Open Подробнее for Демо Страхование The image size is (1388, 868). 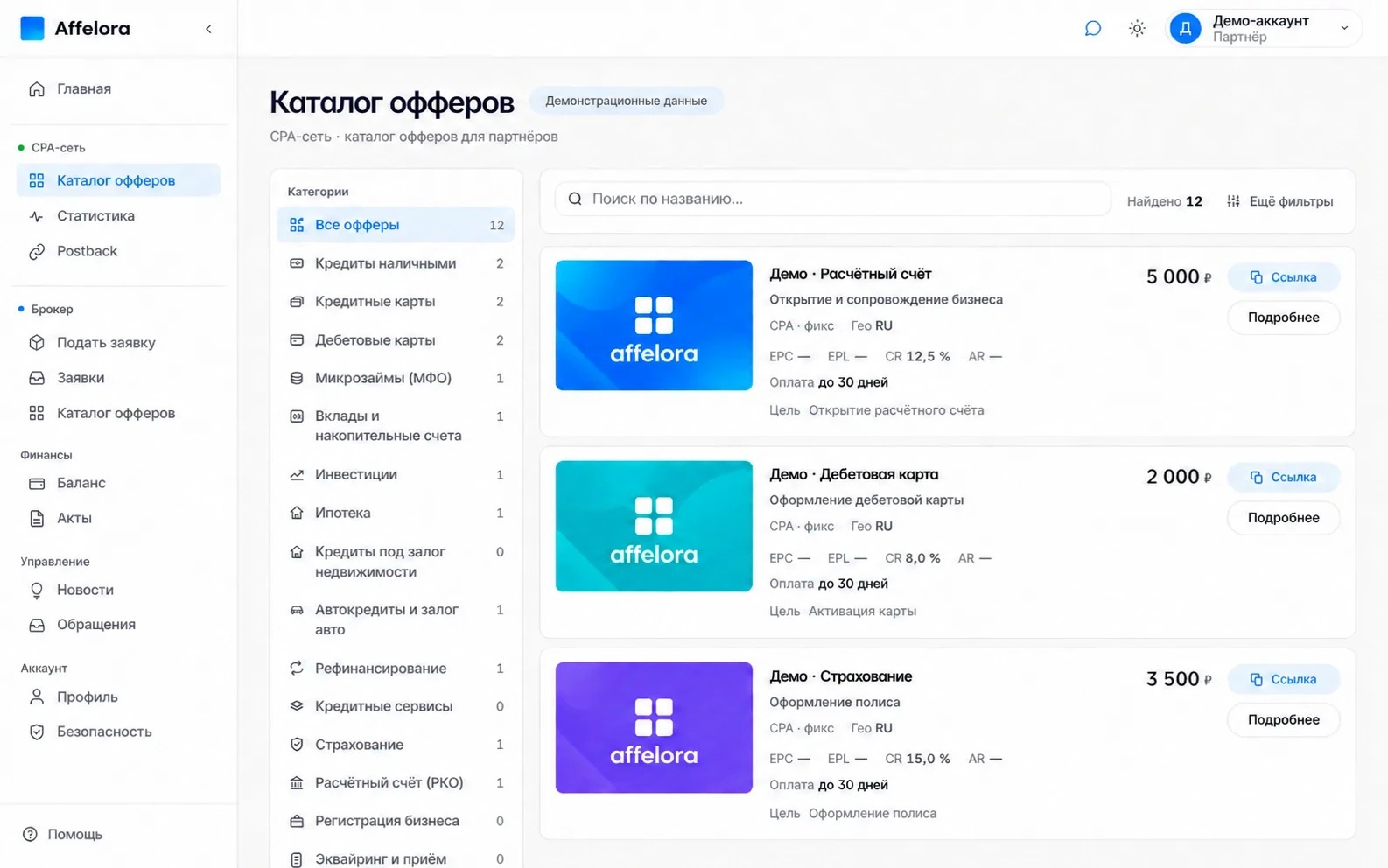tap(1283, 719)
